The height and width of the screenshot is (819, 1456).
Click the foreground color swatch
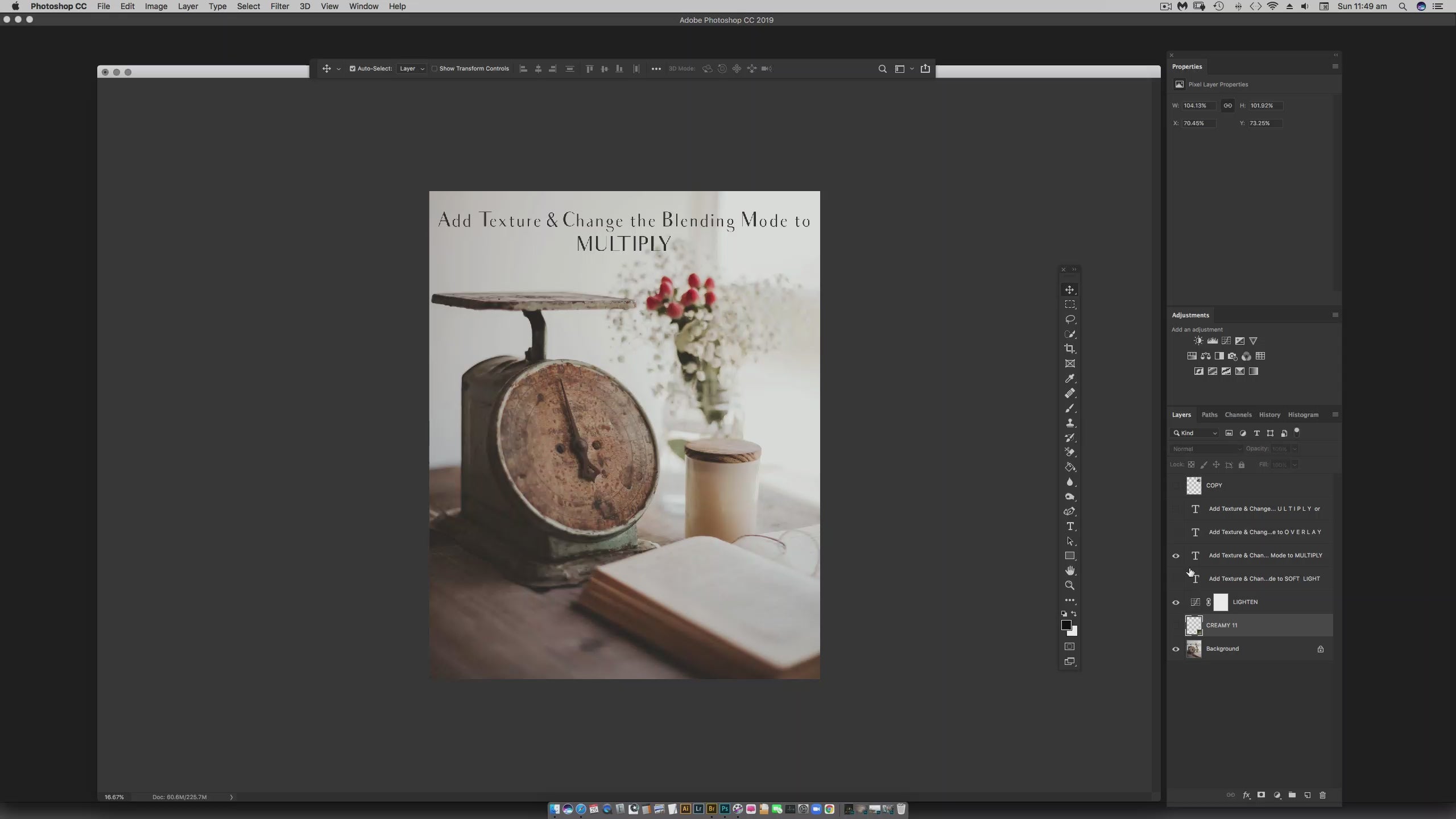[x=1066, y=625]
